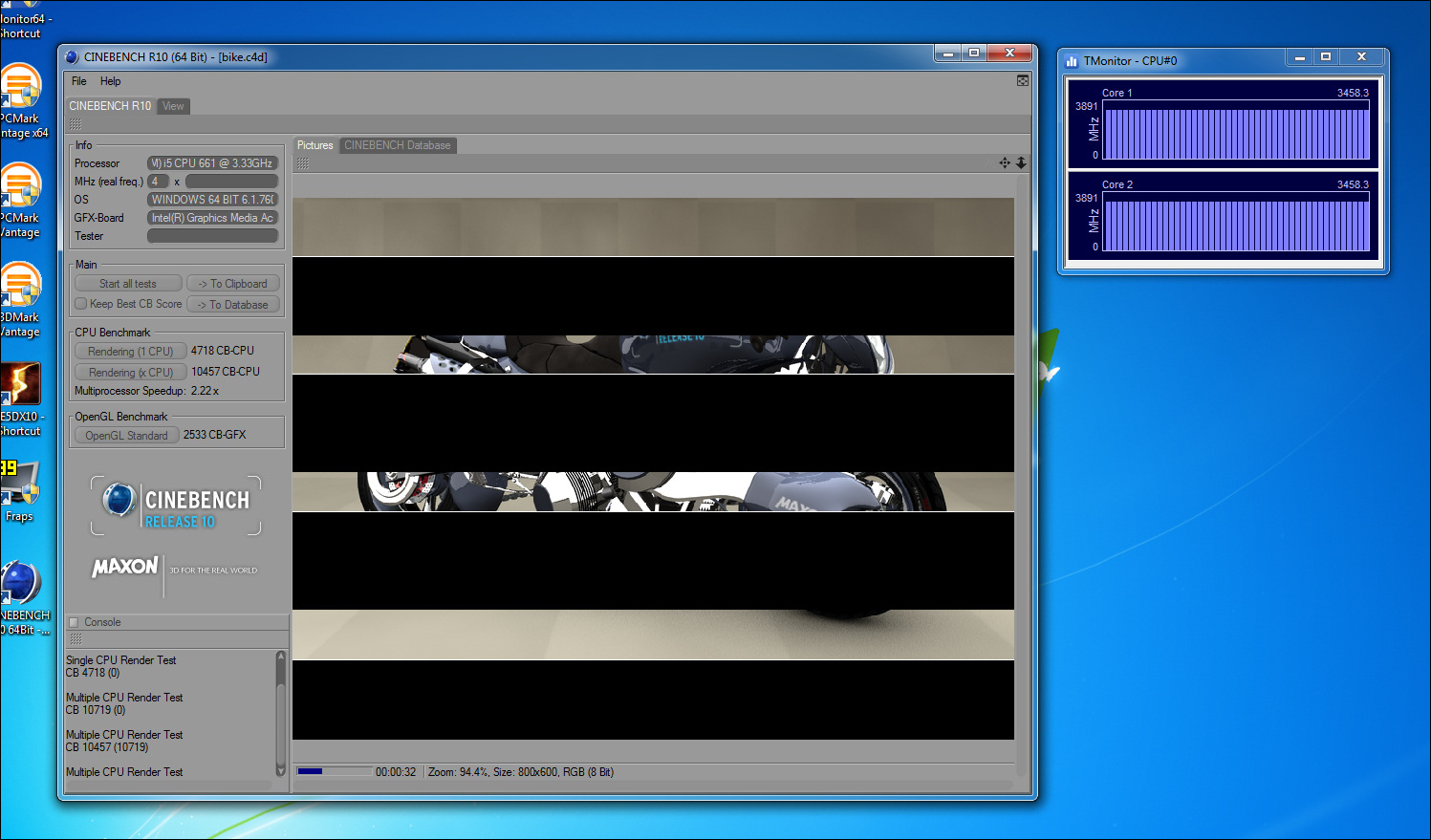Open the File menu
The width and height of the screenshot is (1431, 840).
(79, 81)
